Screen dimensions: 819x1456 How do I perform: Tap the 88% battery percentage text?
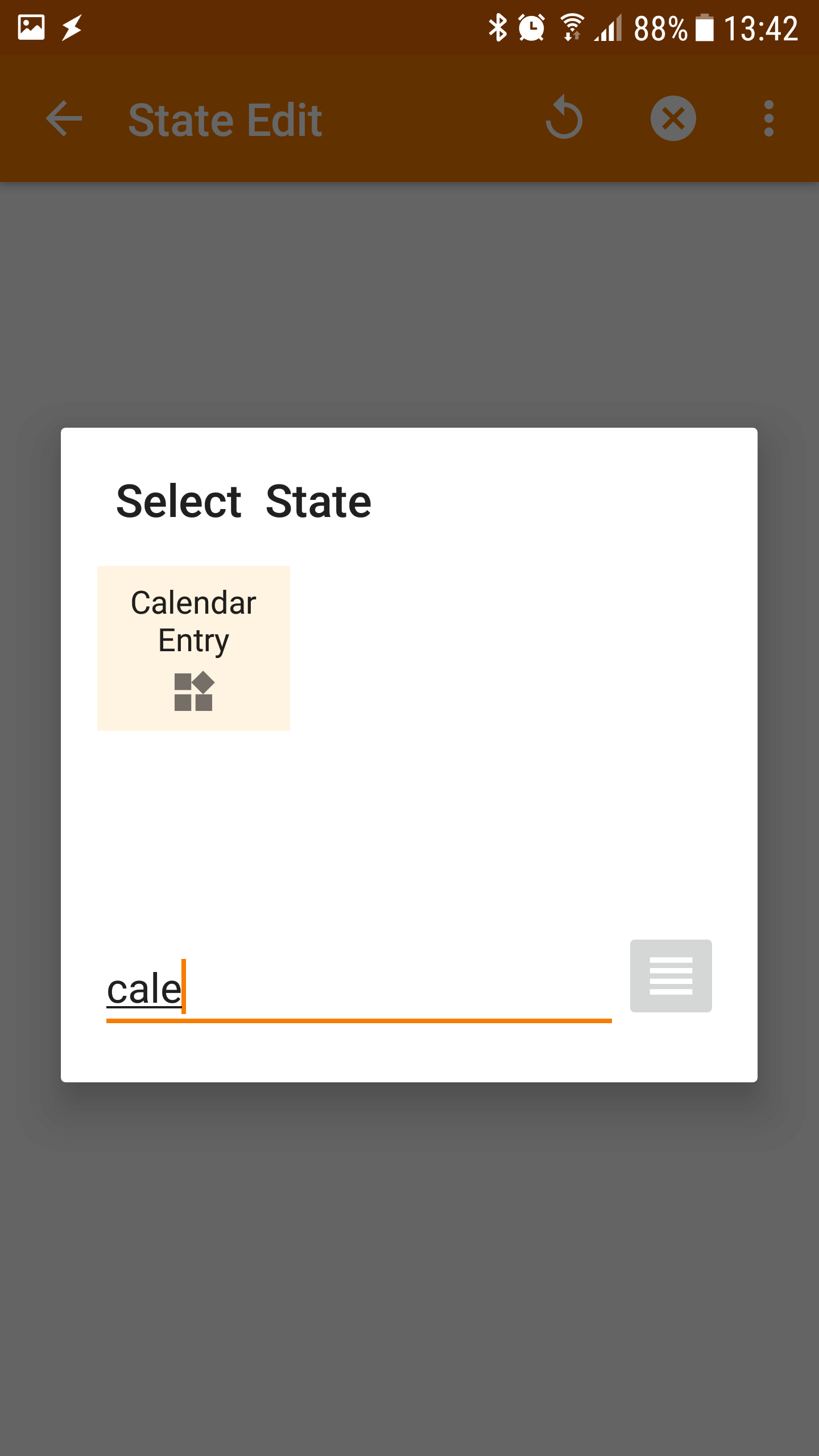661,28
